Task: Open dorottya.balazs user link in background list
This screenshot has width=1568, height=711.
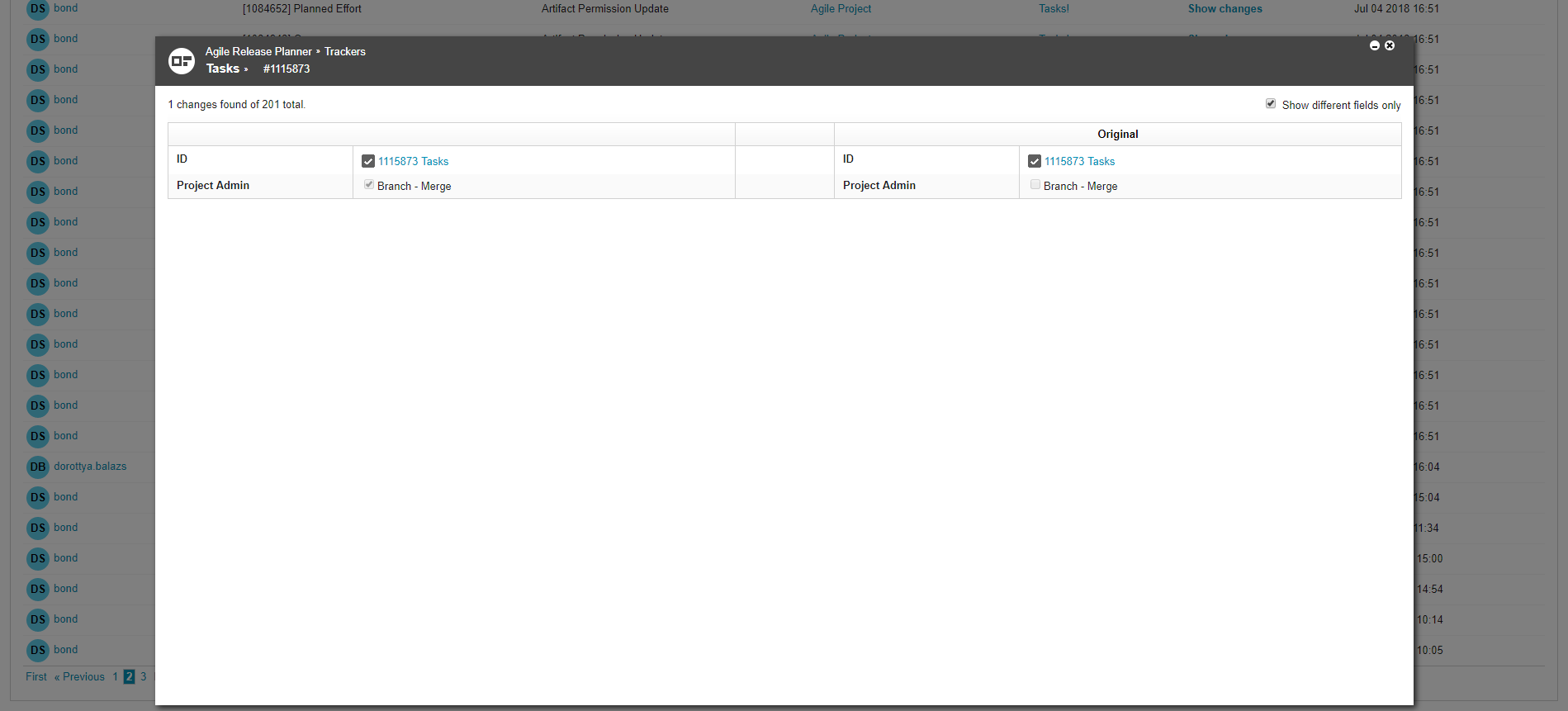Action: tap(90, 466)
